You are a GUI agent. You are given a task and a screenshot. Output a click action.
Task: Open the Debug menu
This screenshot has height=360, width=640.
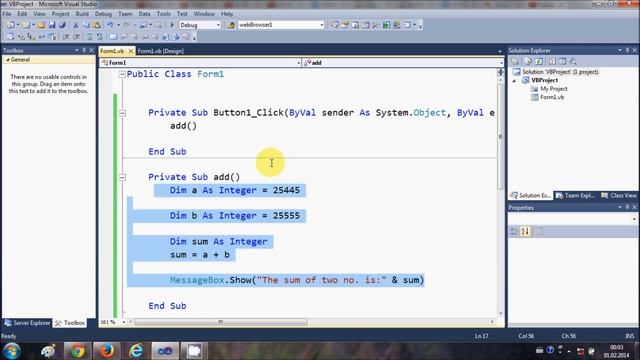(103, 14)
